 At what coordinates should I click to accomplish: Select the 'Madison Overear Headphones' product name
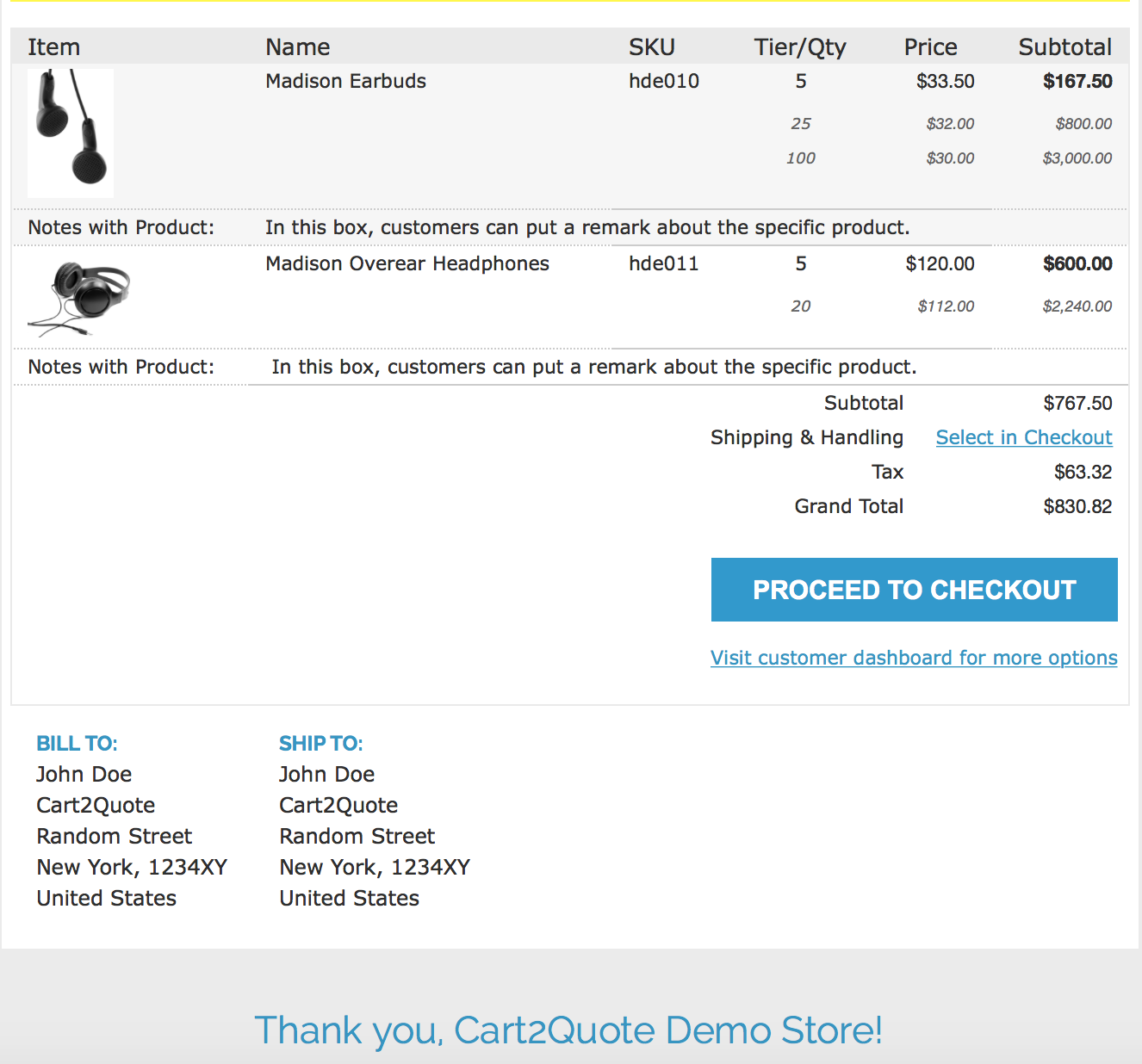tap(407, 263)
